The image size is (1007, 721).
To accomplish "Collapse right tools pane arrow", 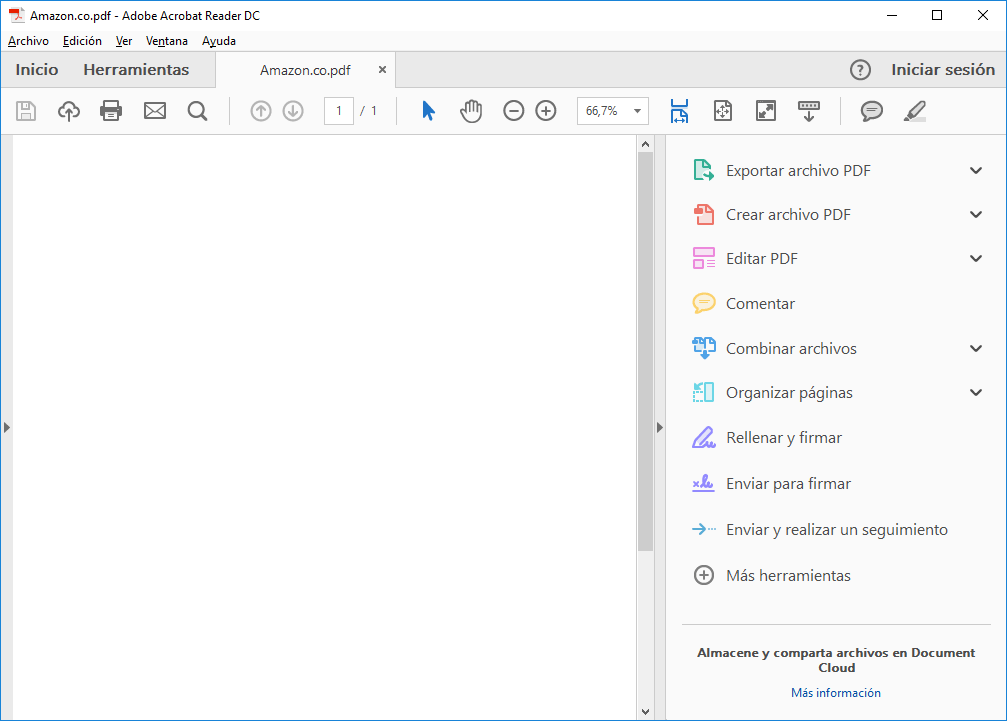I will [660, 427].
